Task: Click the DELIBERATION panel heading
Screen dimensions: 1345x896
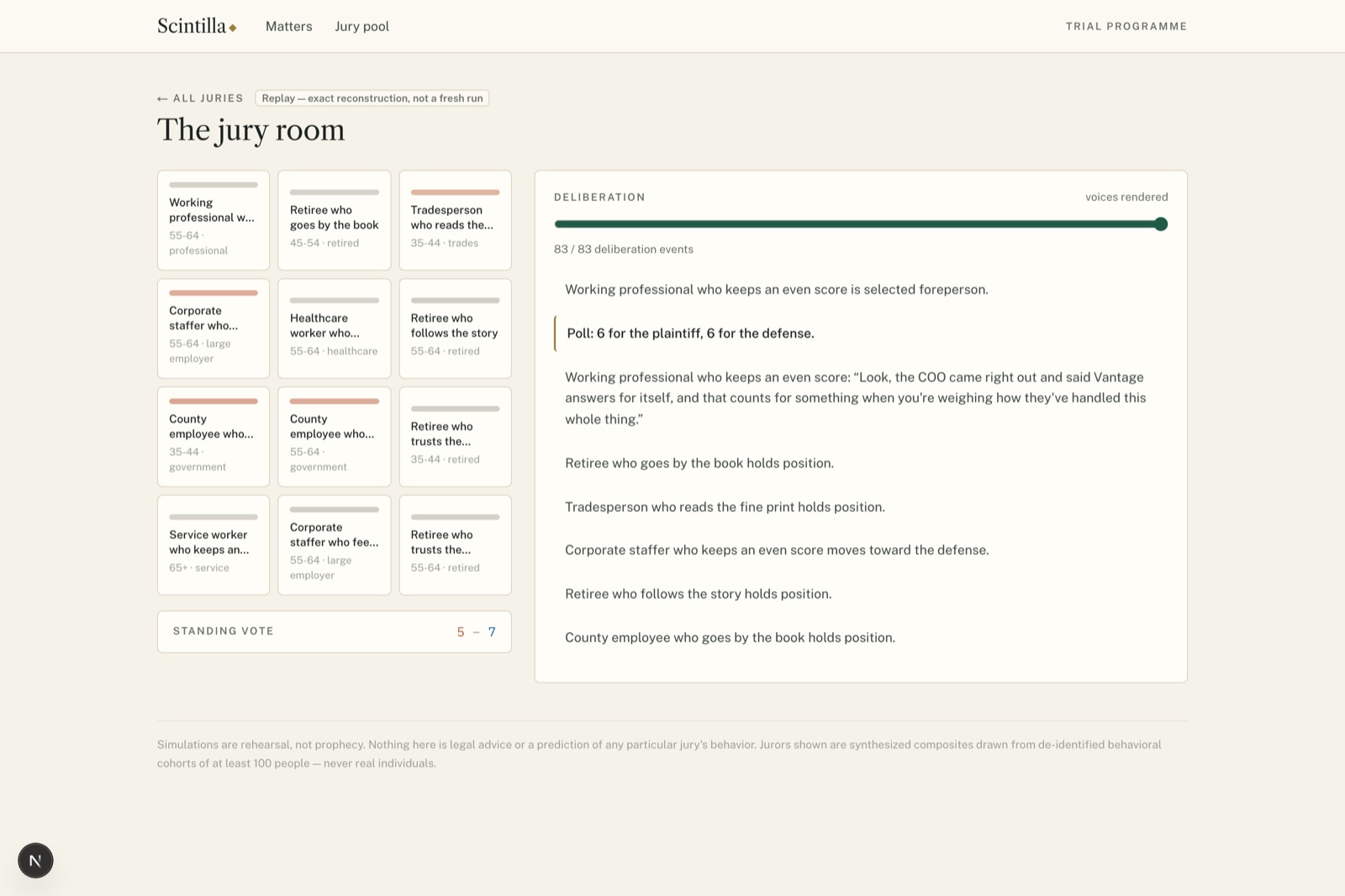Action: 599,197
